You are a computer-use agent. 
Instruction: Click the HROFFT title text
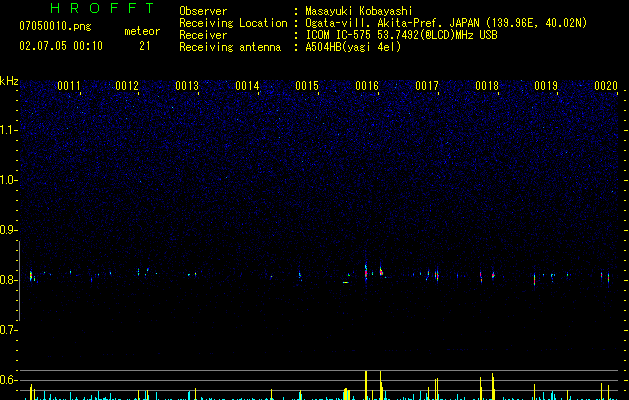103,8
